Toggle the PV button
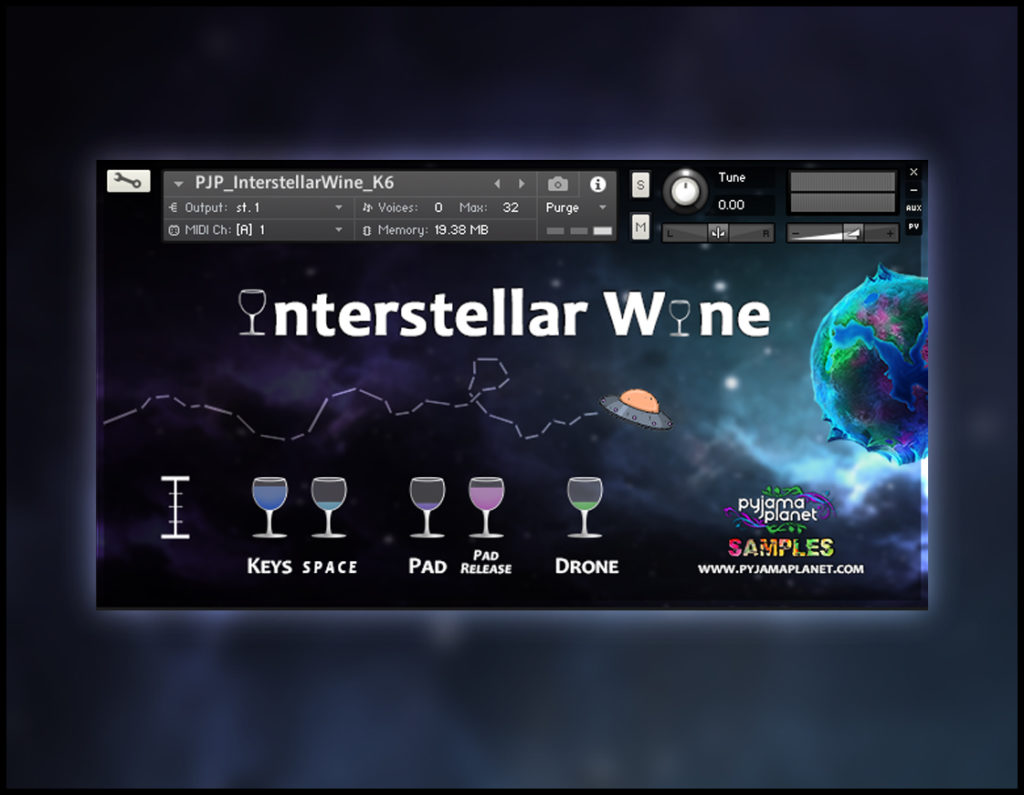 [x=914, y=227]
